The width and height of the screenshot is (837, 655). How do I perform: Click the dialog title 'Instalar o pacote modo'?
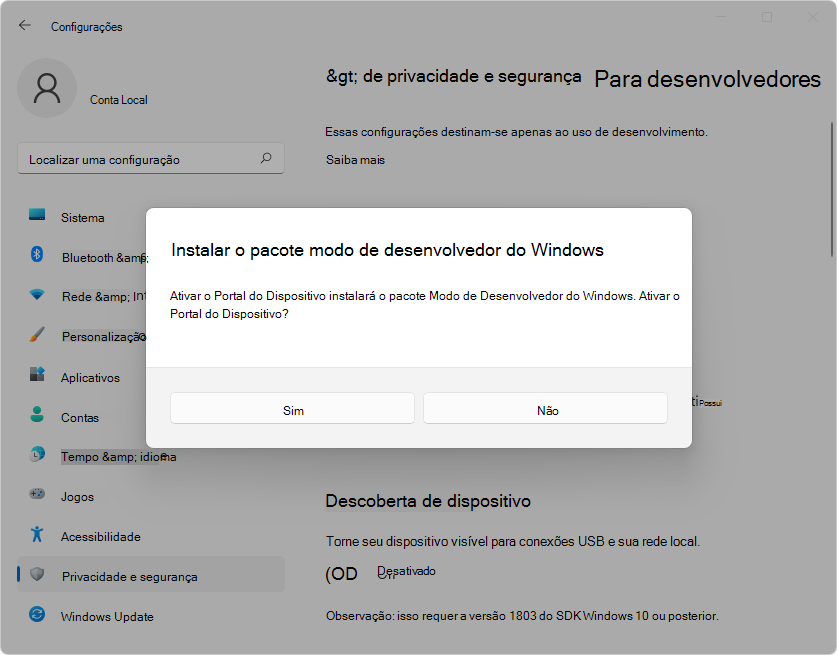[387, 250]
